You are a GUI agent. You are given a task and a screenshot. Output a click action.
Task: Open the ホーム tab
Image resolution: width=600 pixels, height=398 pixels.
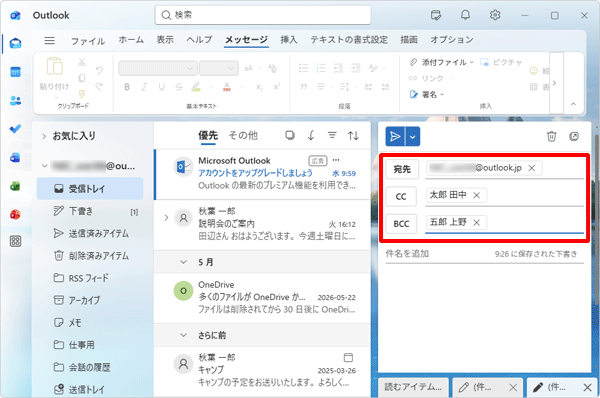pyautogui.click(x=131, y=39)
